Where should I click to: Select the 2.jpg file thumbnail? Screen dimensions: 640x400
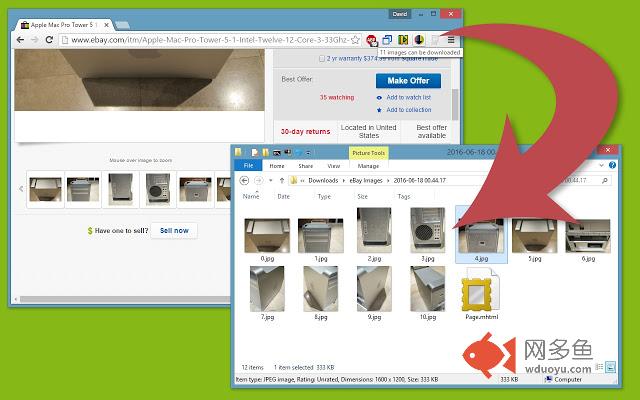[x=374, y=231]
